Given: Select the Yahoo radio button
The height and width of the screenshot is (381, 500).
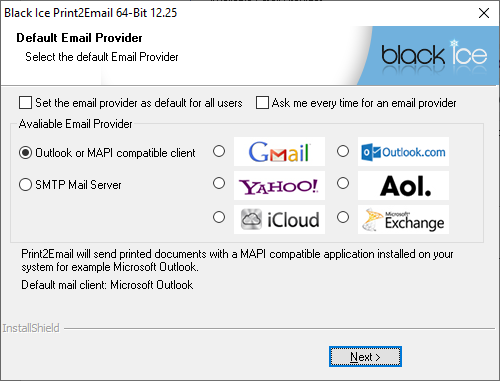Looking at the screenshot, I should [219, 183].
